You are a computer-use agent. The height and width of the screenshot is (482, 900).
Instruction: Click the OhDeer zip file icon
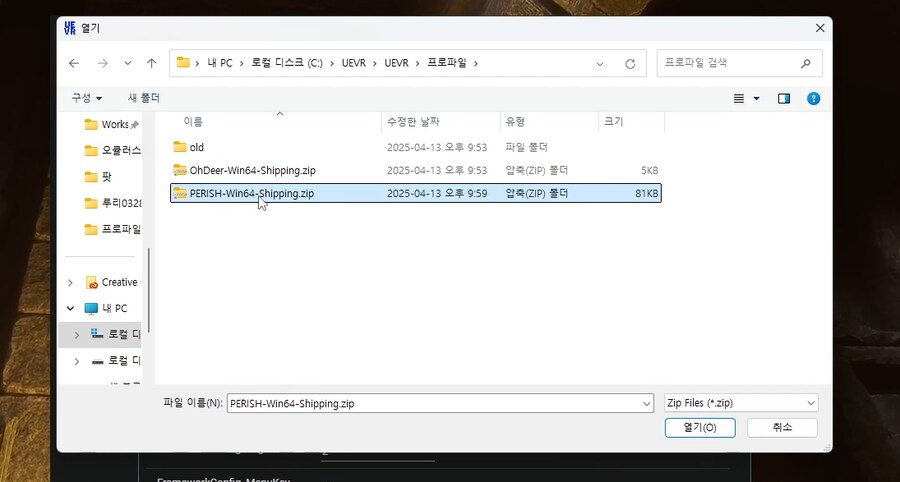pos(180,170)
